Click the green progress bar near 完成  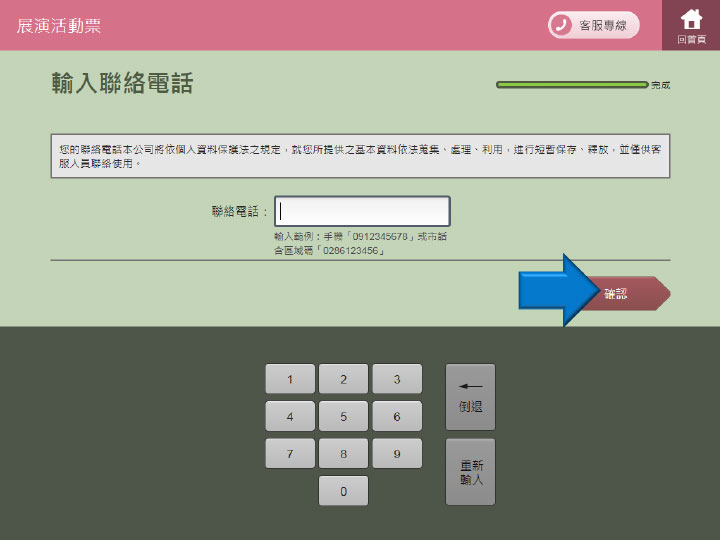tap(572, 85)
